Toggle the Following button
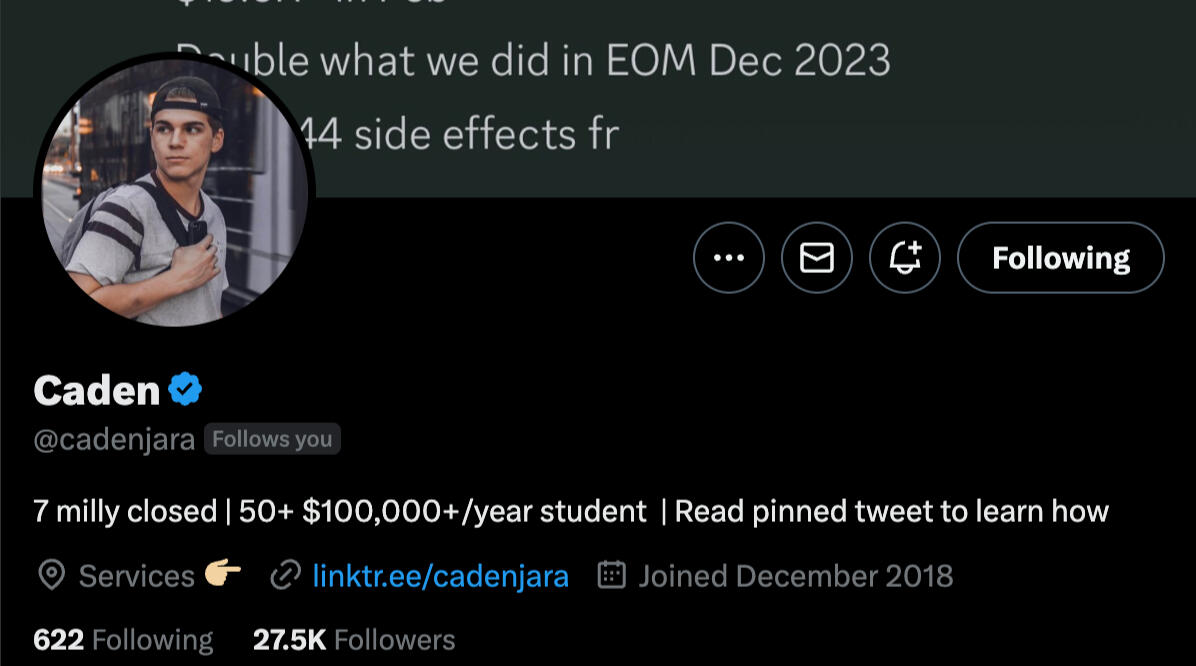Viewport: 1196px width, 666px height. coord(1060,258)
